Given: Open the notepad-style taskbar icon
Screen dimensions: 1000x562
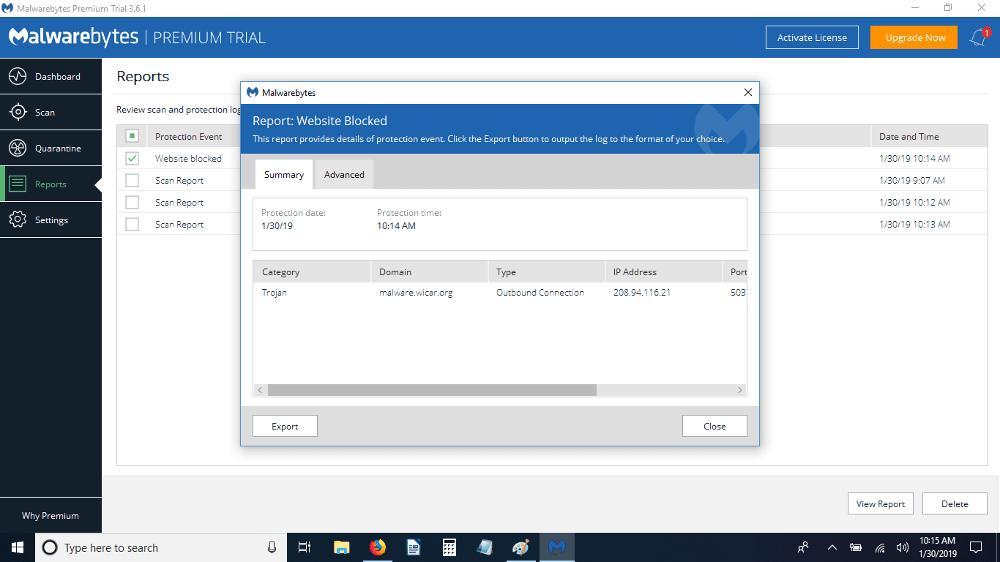Looking at the screenshot, I should (485, 547).
